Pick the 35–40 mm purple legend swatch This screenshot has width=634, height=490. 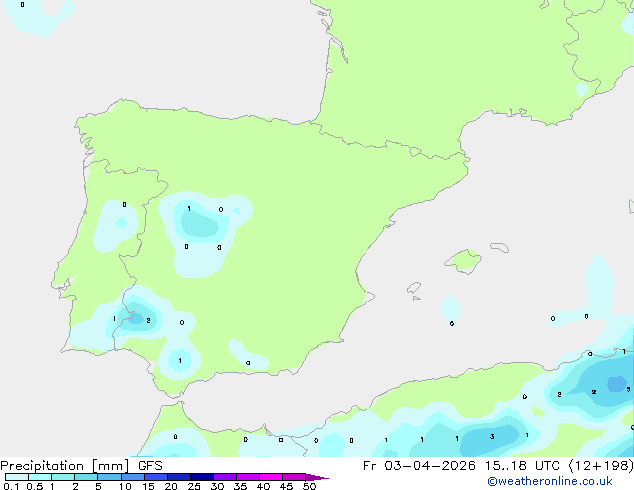[x=248, y=477]
